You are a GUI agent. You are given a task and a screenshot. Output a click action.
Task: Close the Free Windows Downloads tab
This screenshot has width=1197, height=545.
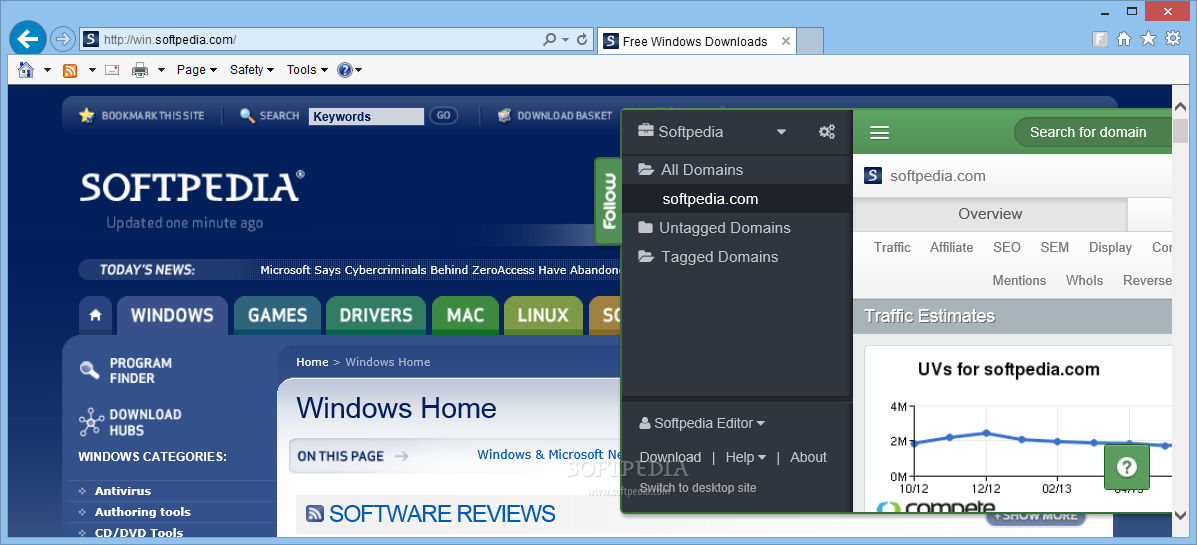[x=786, y=41]
